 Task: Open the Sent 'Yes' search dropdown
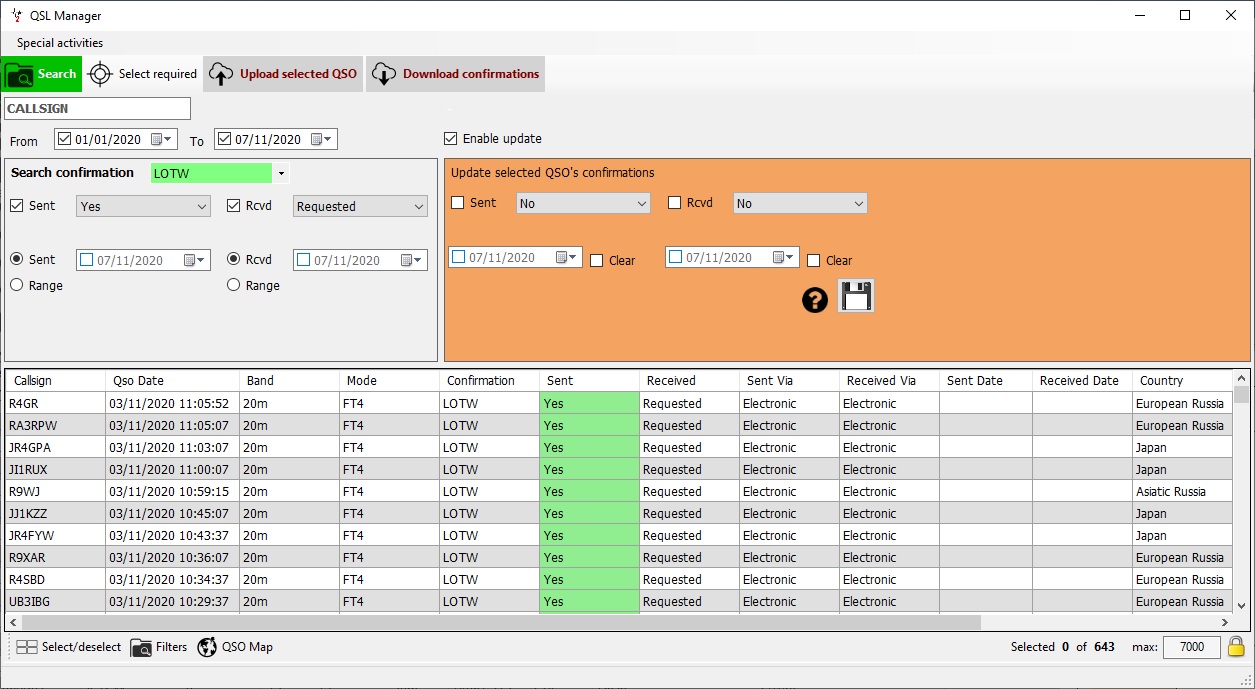coord(143,206)
